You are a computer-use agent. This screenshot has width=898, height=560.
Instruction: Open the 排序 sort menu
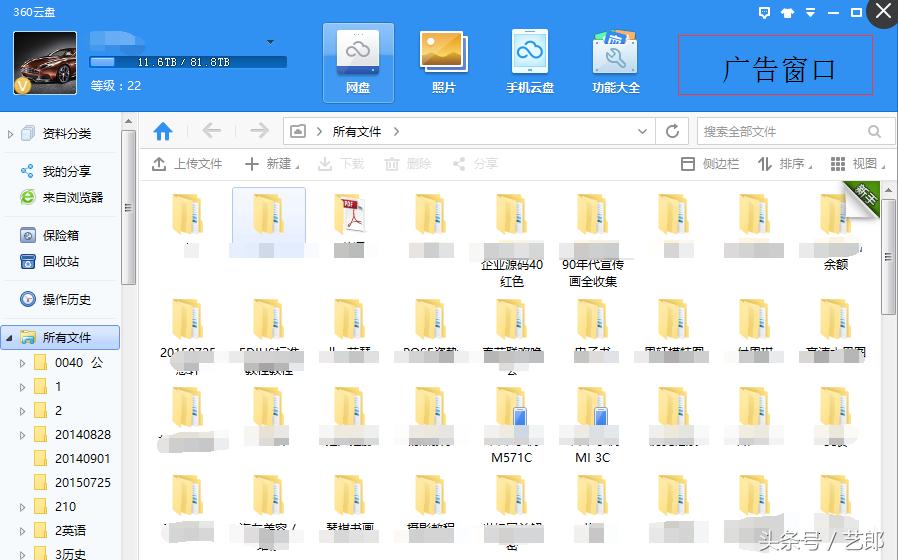coord(785,164)
